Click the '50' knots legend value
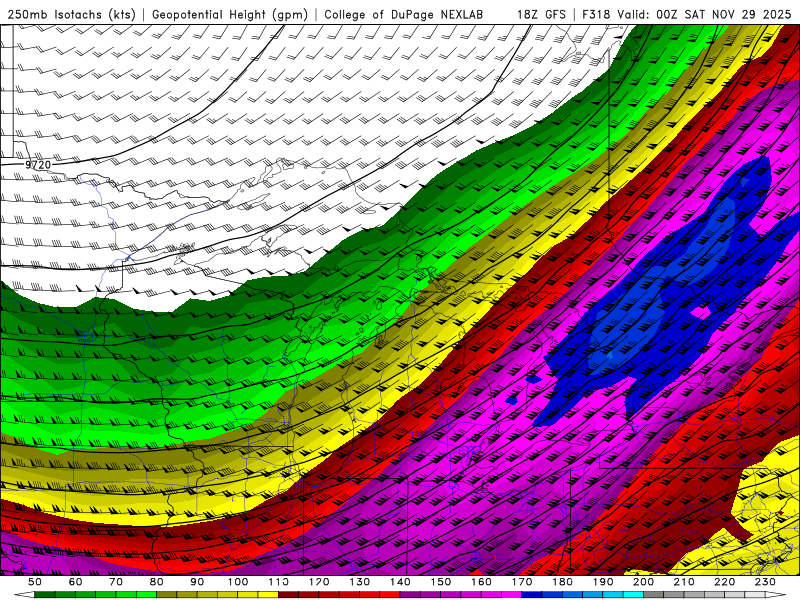 click(x=35, y=582)
